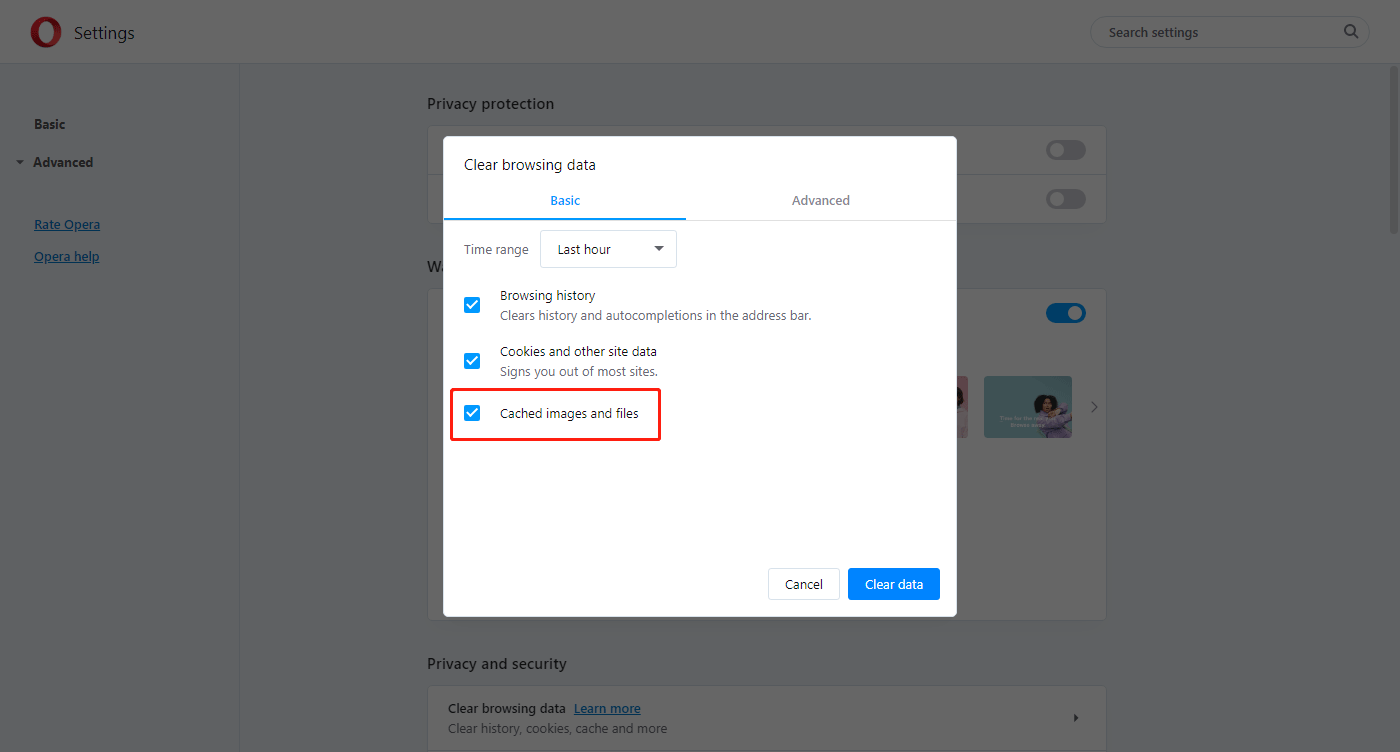Click inside the Search settings field
The width and height of the screenshot is (1400, 752).
pos(1200,31)
